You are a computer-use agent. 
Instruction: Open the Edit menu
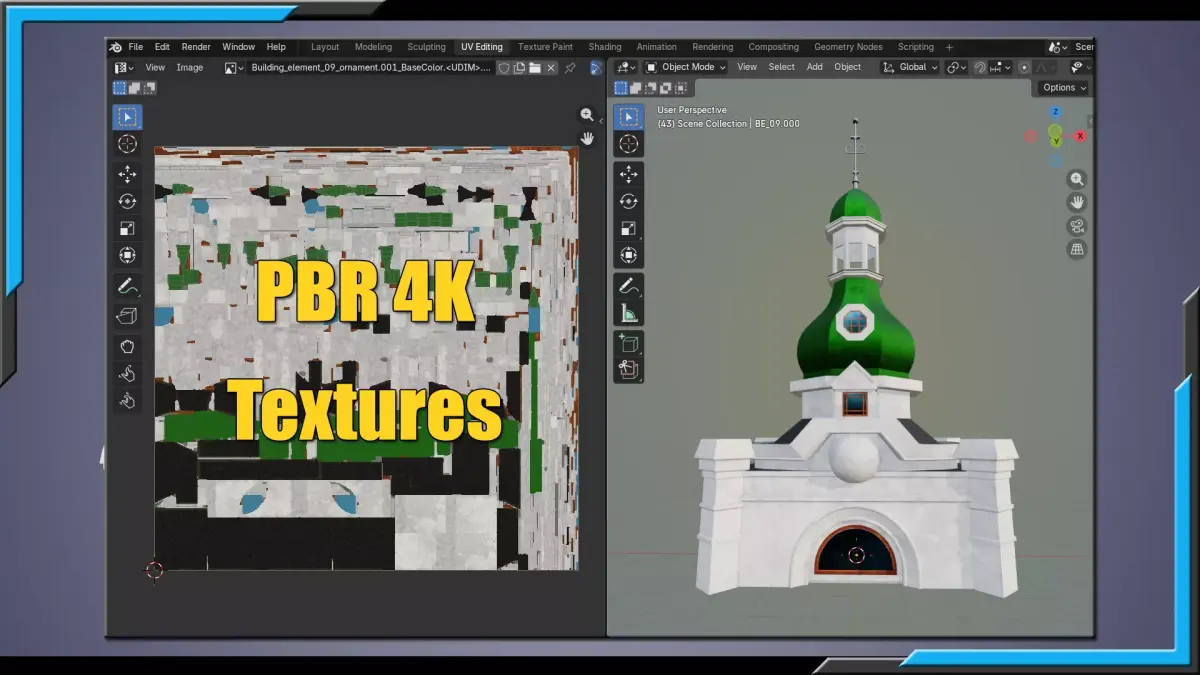click(162, 47)
